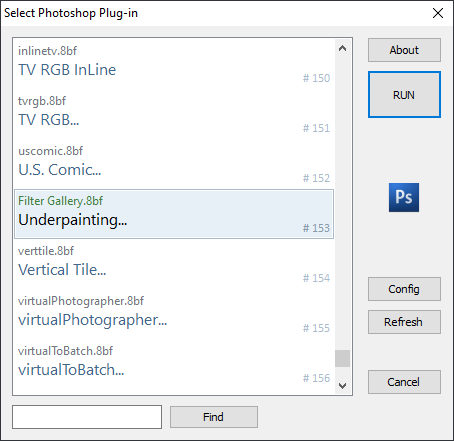Refresh the plug-in list
The image size is (454, 441).
pyautogui.click(x=404, y=322)
